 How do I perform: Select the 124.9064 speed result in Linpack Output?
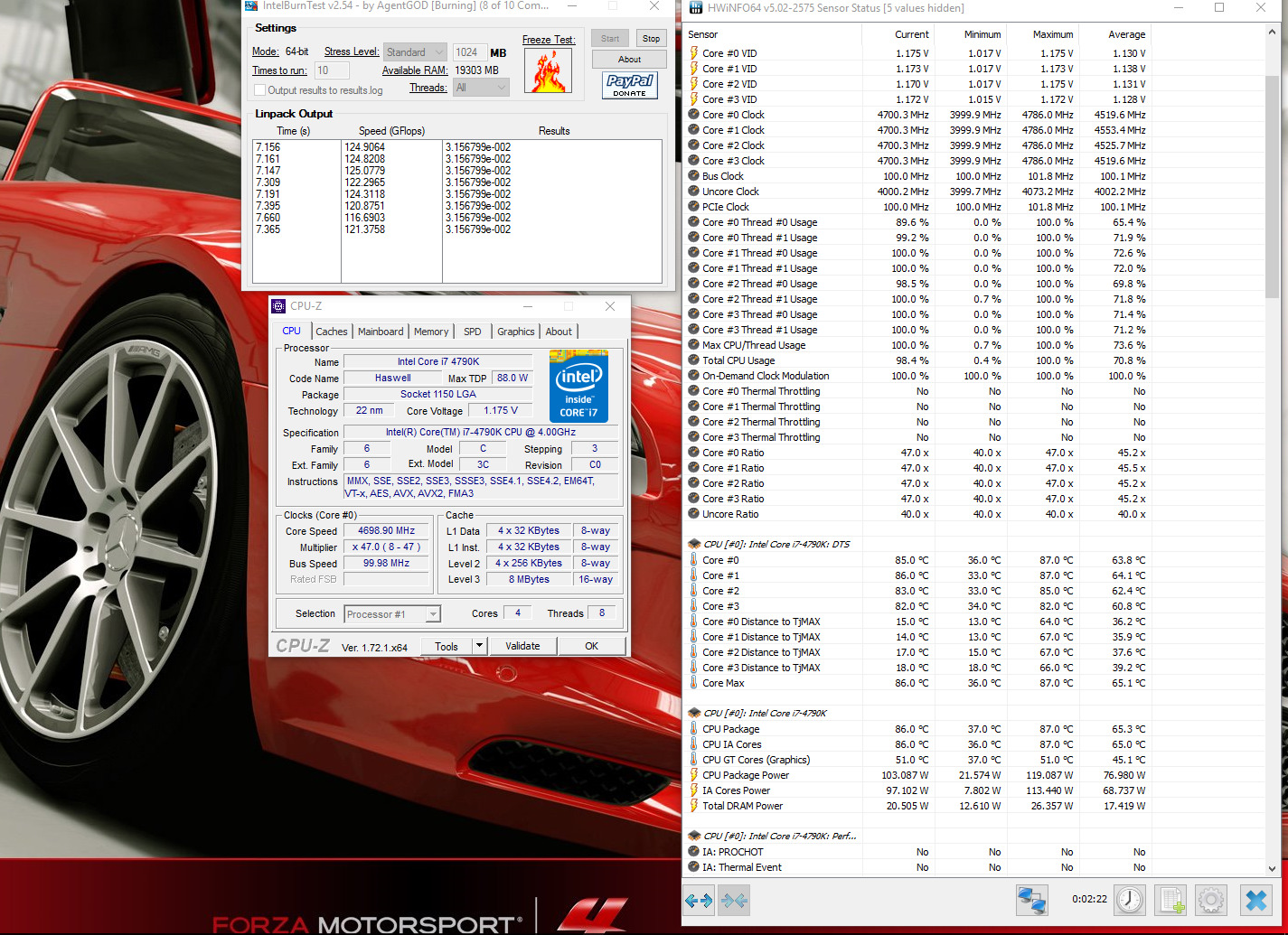tap(364, 147)
